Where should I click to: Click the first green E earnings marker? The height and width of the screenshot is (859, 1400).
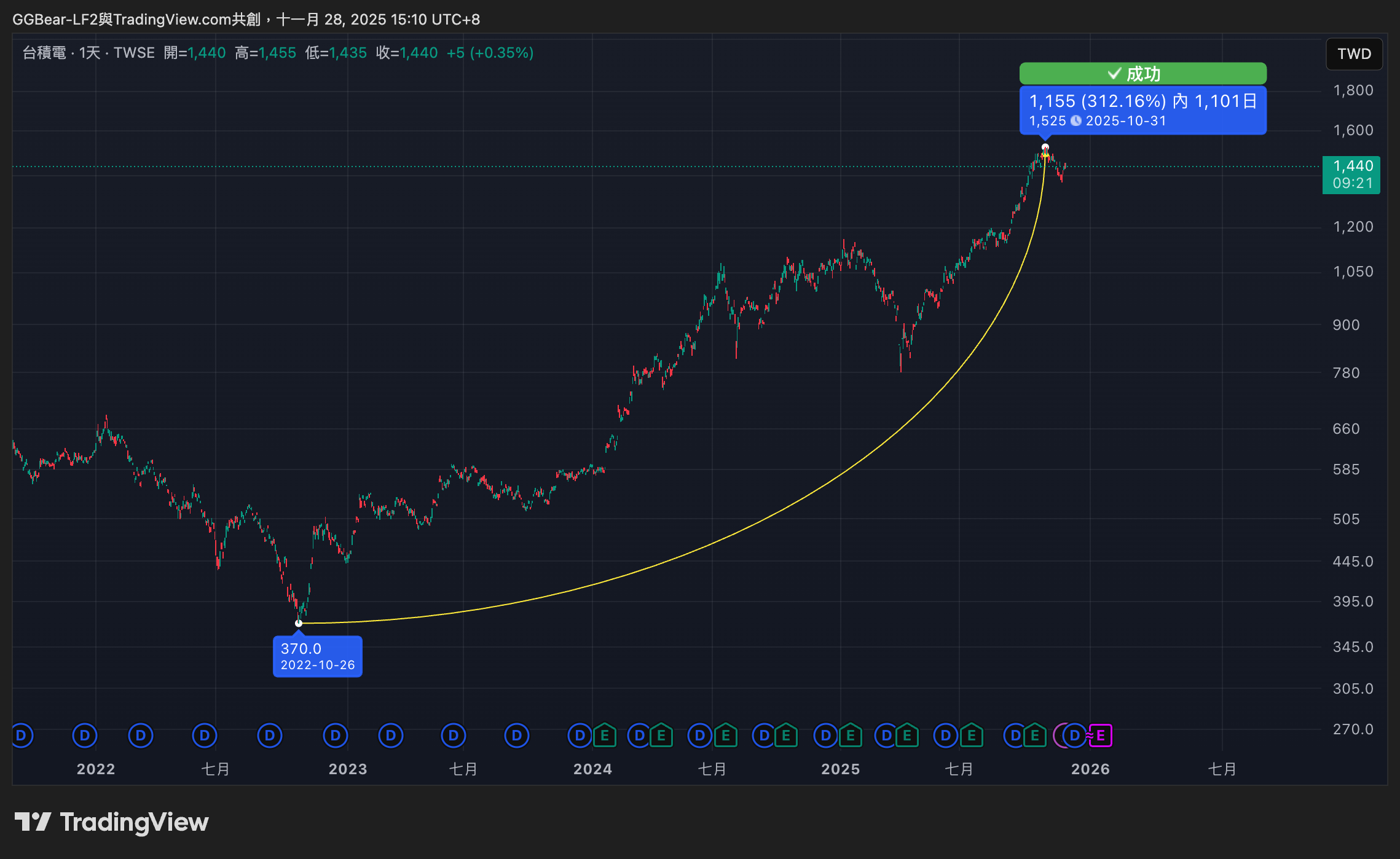click(x=605, y=735)
